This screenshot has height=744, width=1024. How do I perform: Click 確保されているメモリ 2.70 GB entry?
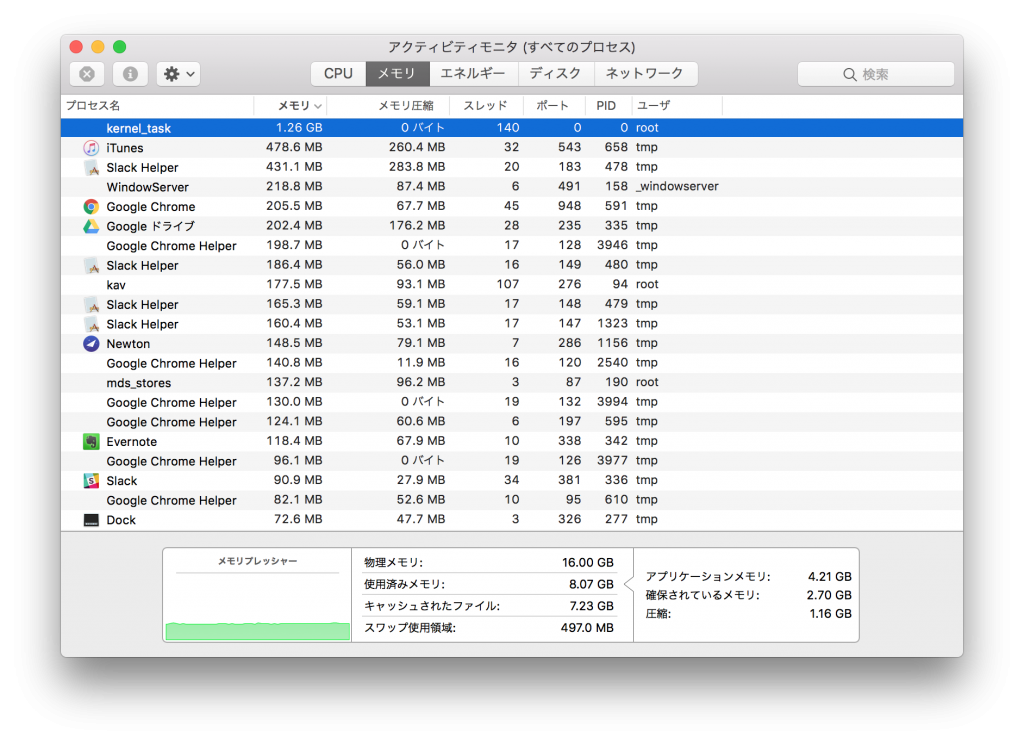[748, 595]
